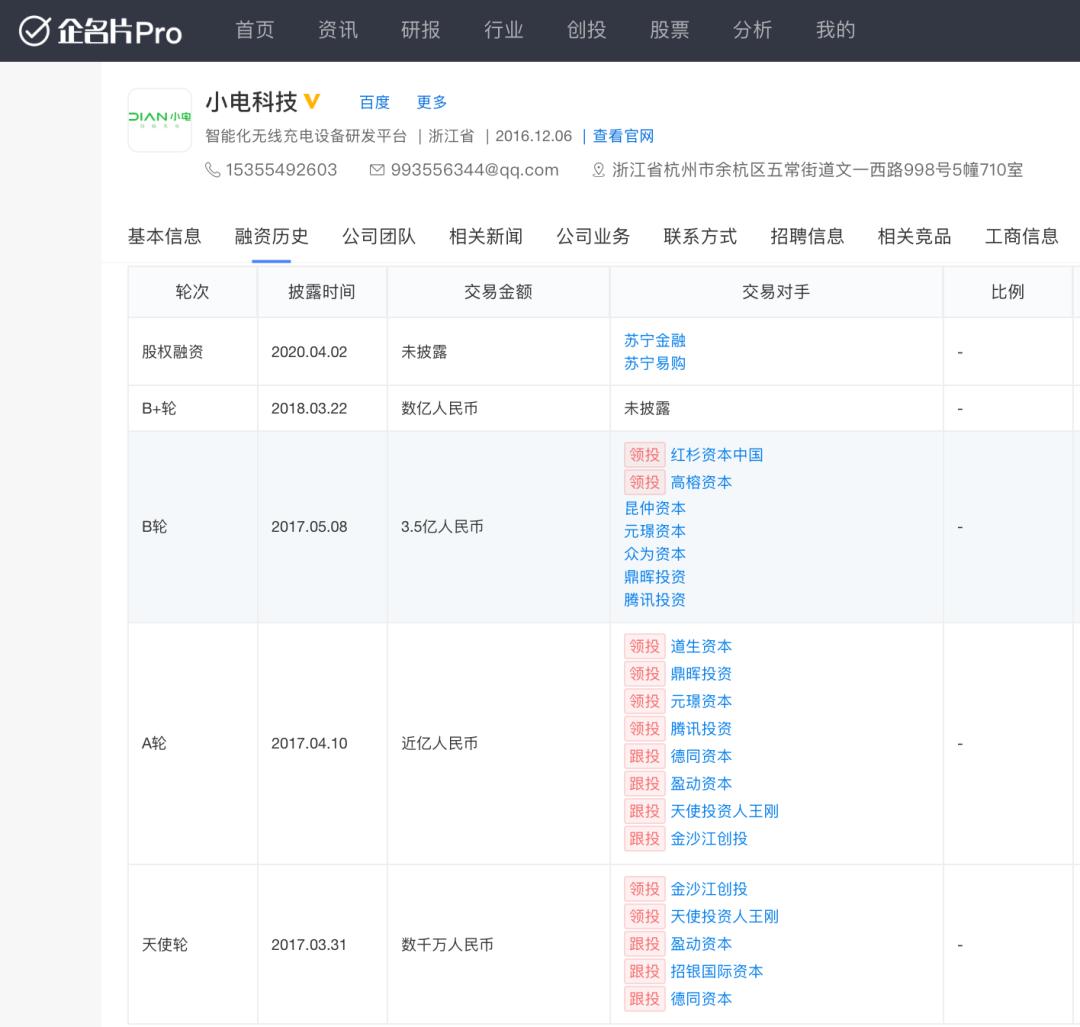The height and width of the screenshot is (1027, 1080).
Task: Click the 比例 column header
Action: click(1008, 292)
